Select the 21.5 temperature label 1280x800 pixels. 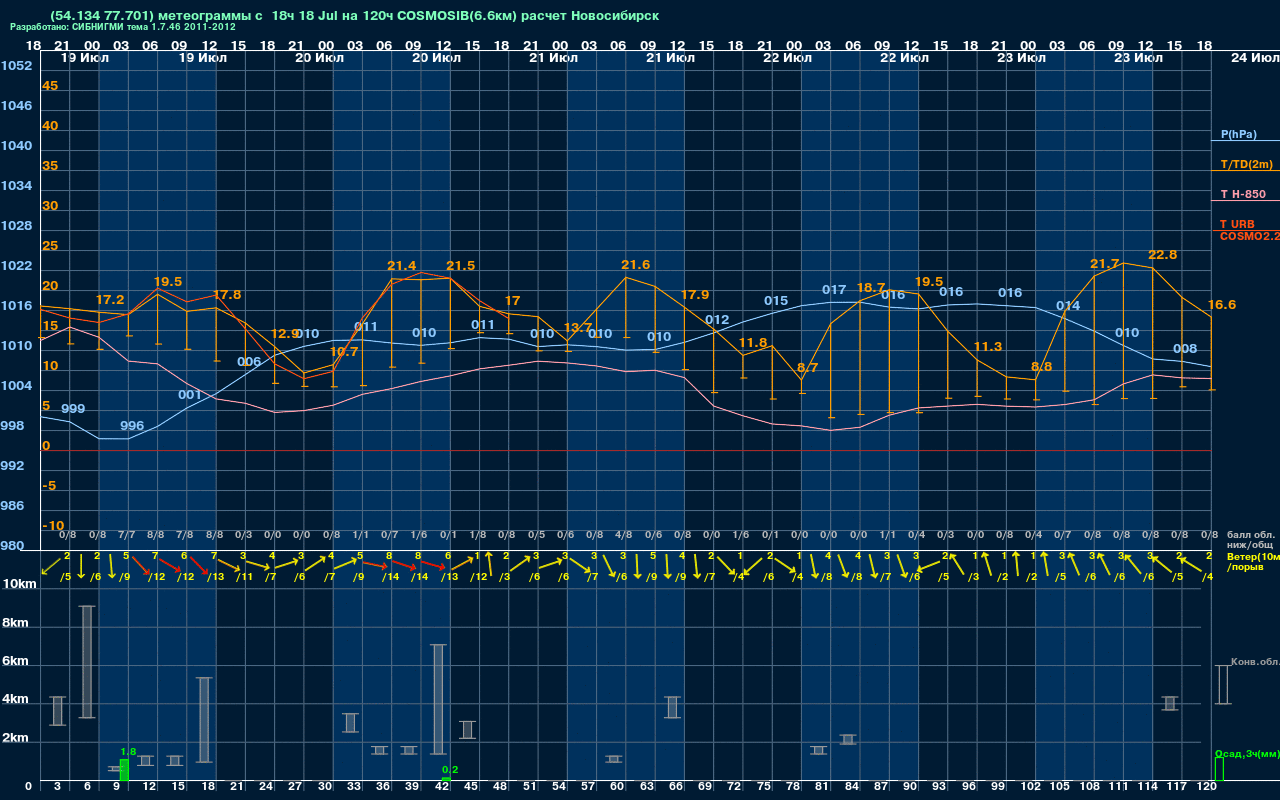461,266
